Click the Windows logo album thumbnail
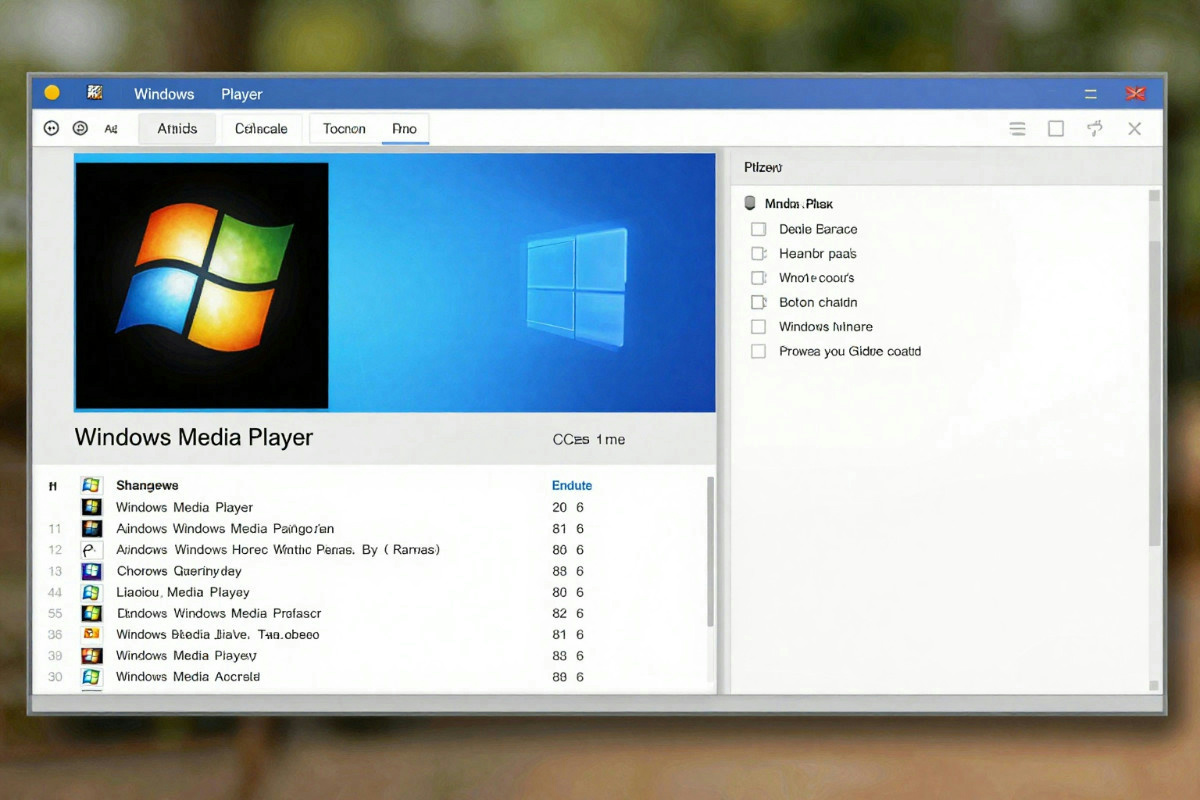1200x800 pixels. tap(202, 285)
